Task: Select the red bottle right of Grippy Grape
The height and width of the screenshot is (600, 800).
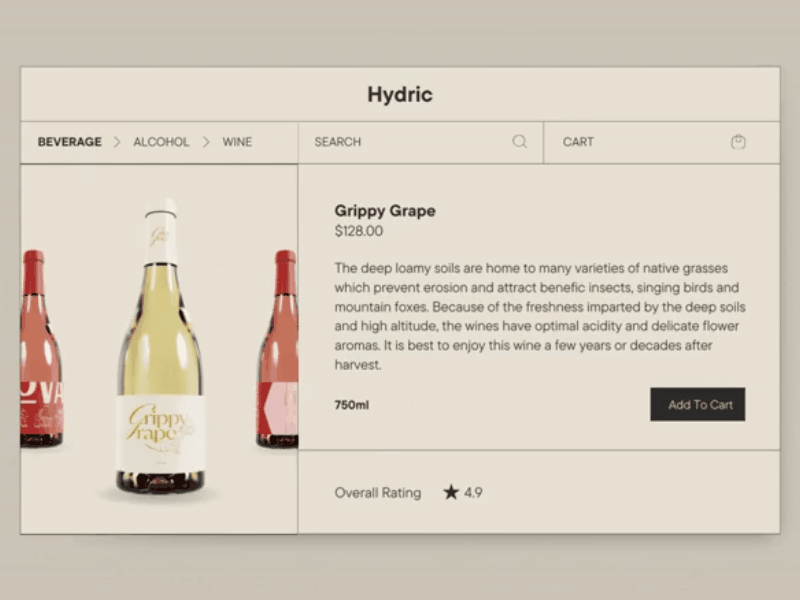Action: (x=280, y=350)
